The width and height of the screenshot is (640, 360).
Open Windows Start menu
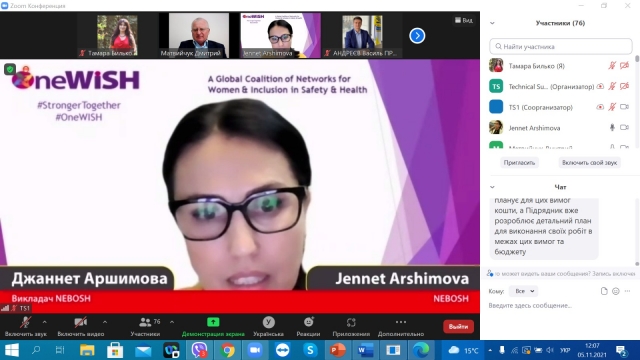pos(11,350)
